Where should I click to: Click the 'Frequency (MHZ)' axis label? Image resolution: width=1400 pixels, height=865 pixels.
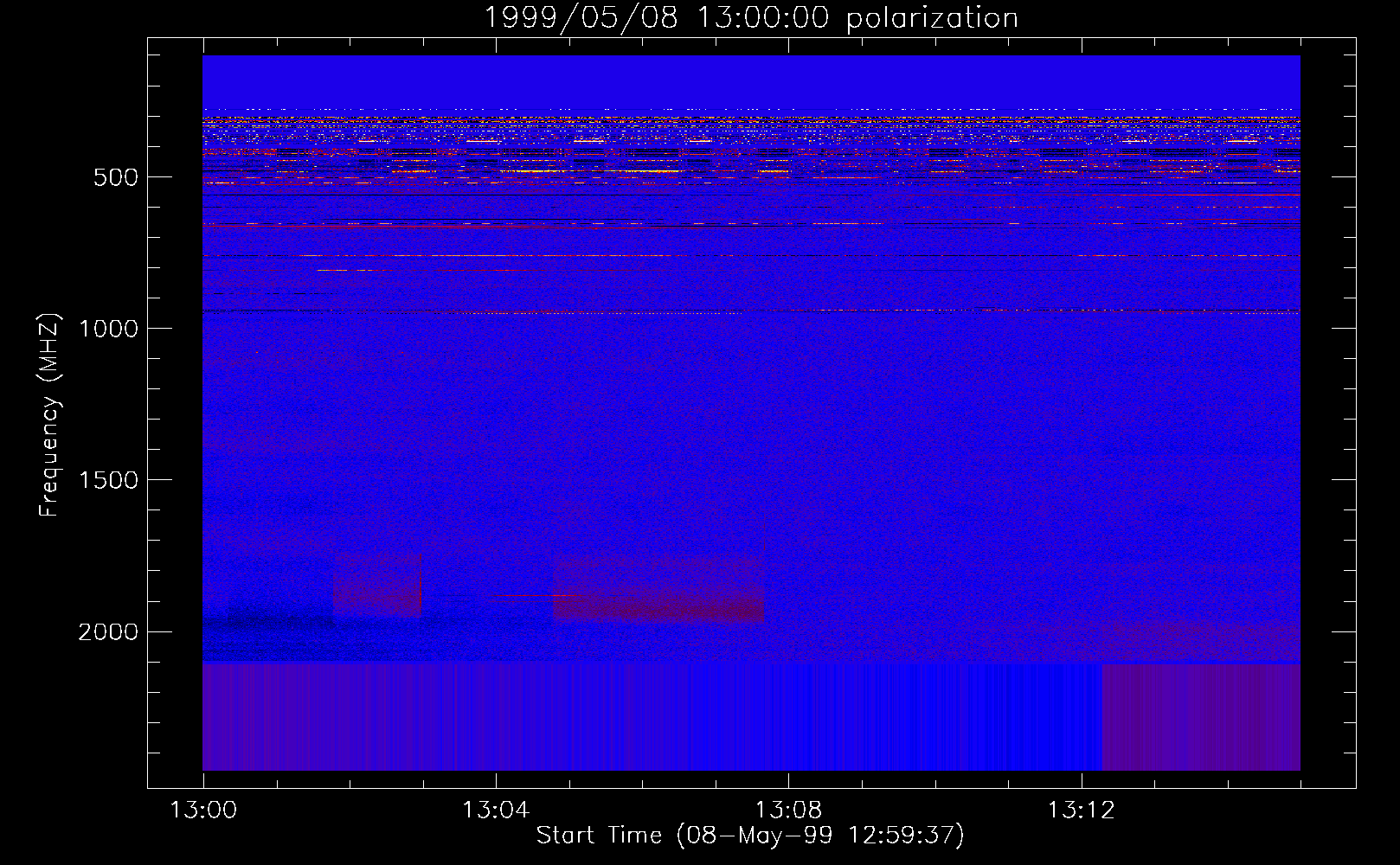tap(49, 415)
